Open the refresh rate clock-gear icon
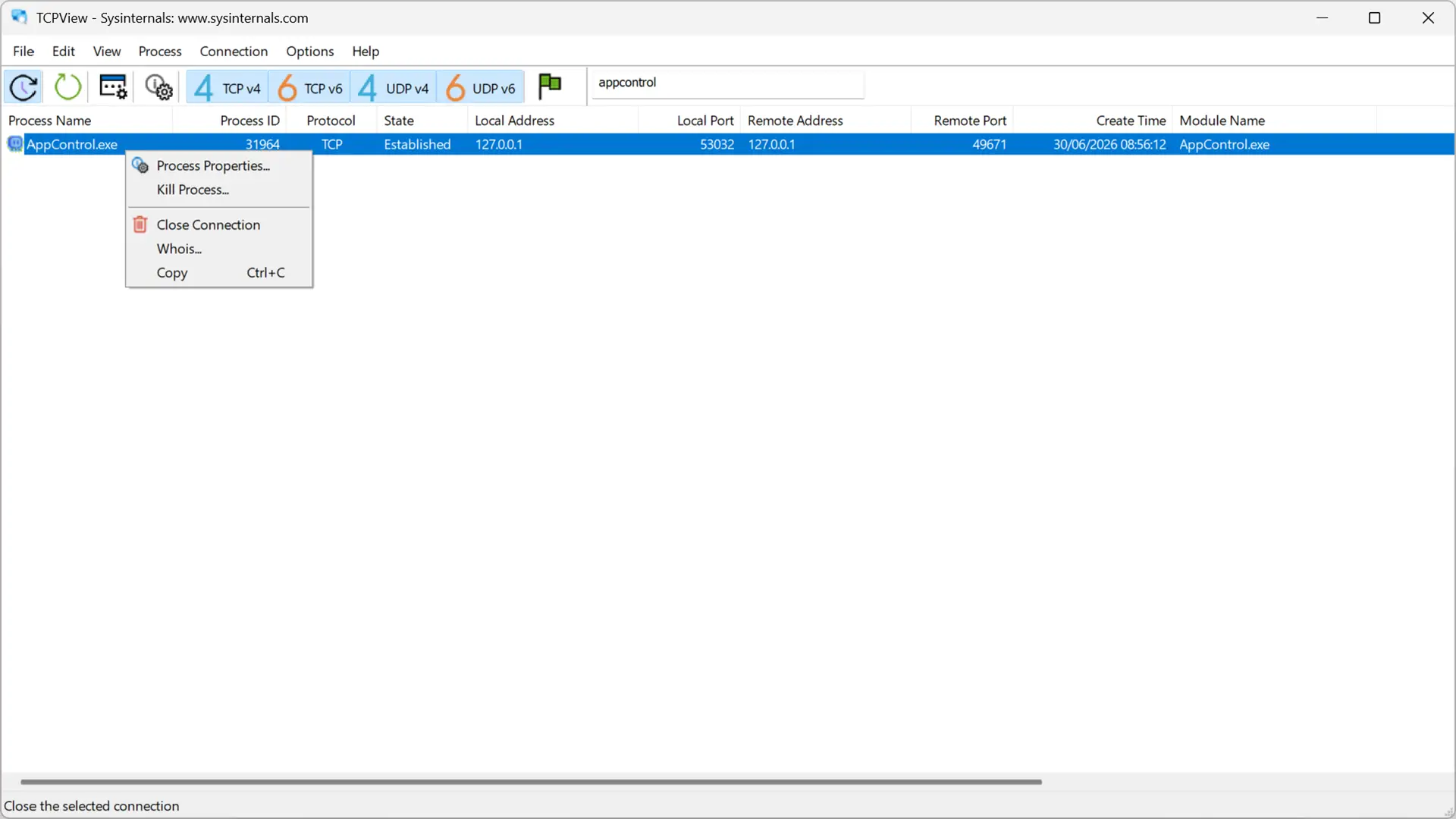Image resolution: width=1456 pixels, height=819 pixels. pos(158,87)
